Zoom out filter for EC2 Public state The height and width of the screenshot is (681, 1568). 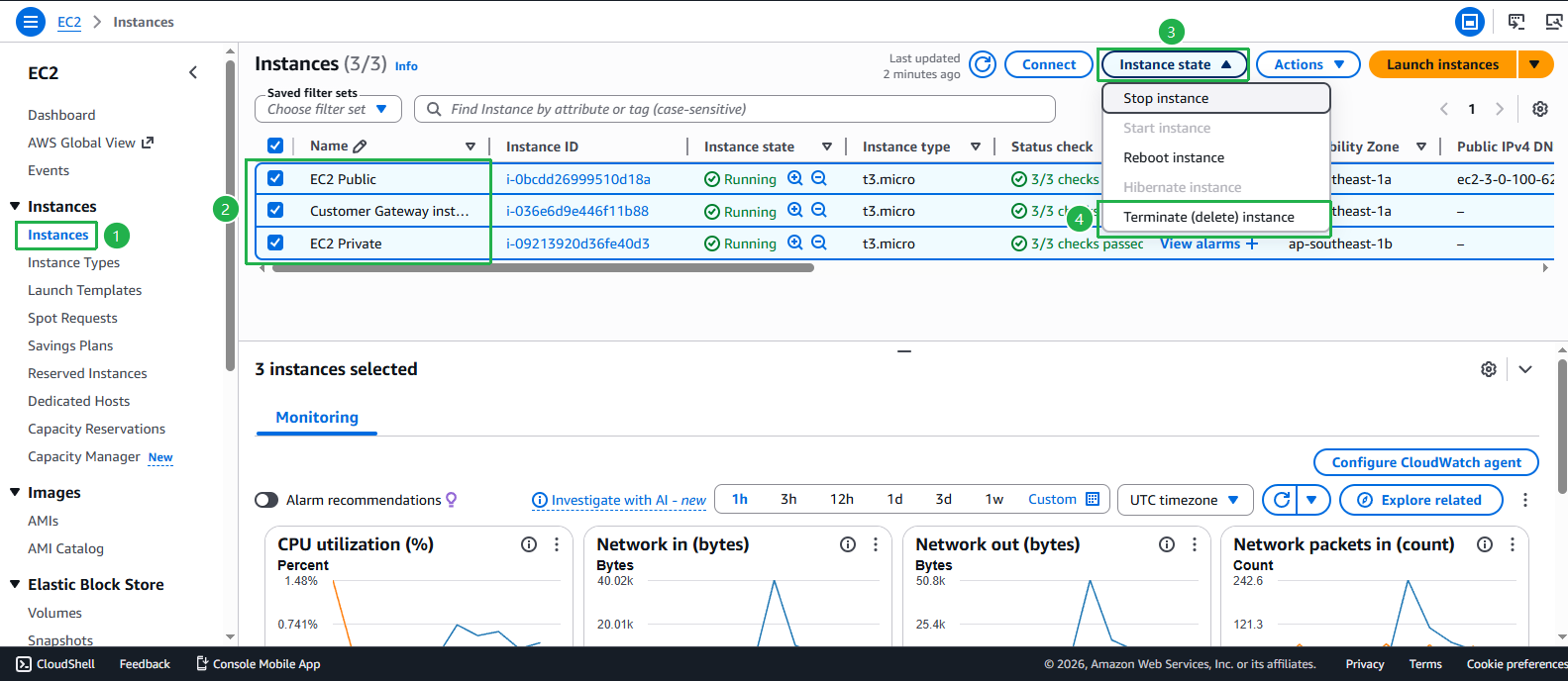819,178
